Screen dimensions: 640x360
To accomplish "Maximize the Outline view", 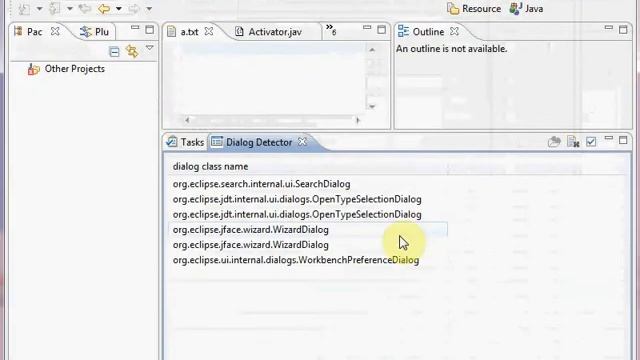I will coord(623,29).
